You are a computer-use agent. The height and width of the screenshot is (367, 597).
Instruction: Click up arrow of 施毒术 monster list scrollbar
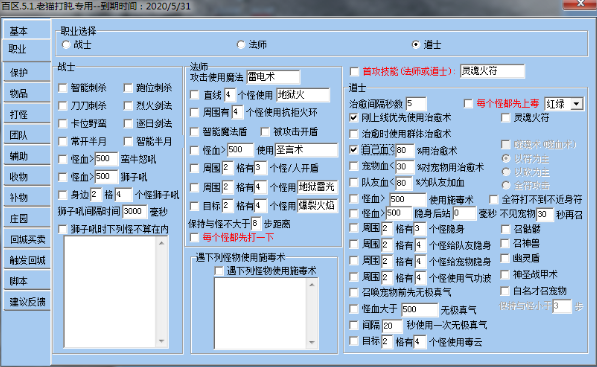[312, 284]
